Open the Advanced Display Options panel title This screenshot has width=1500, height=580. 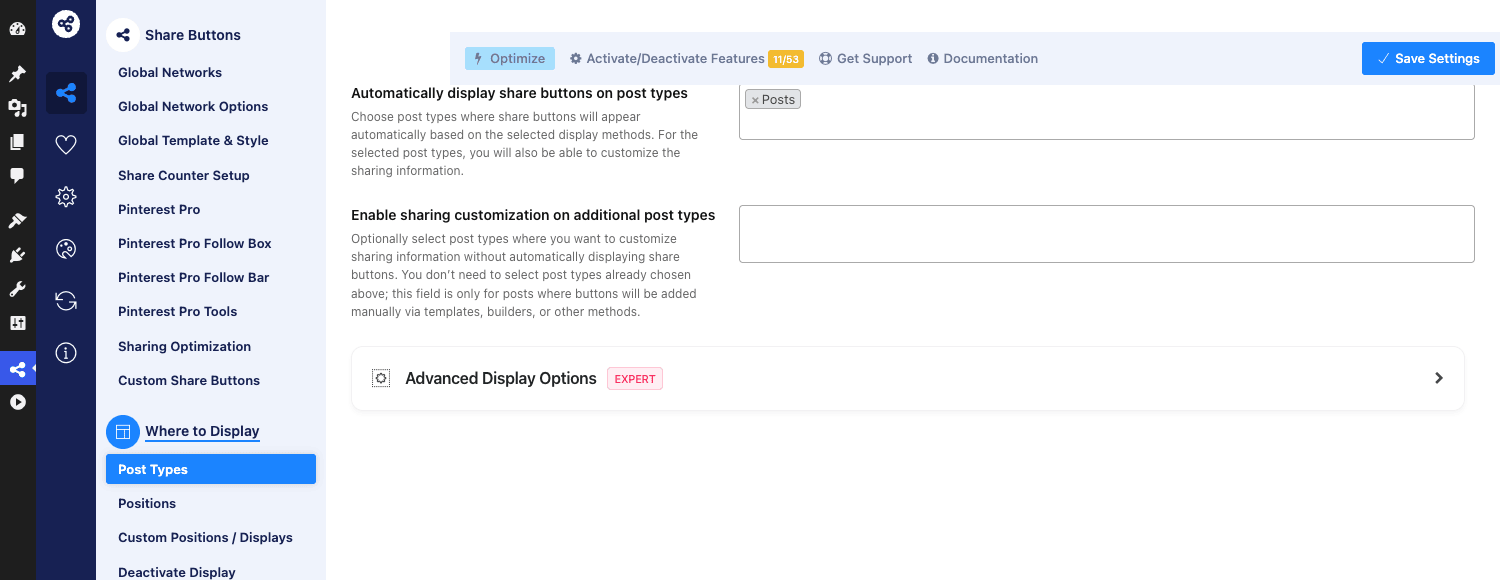click(501, 378)
